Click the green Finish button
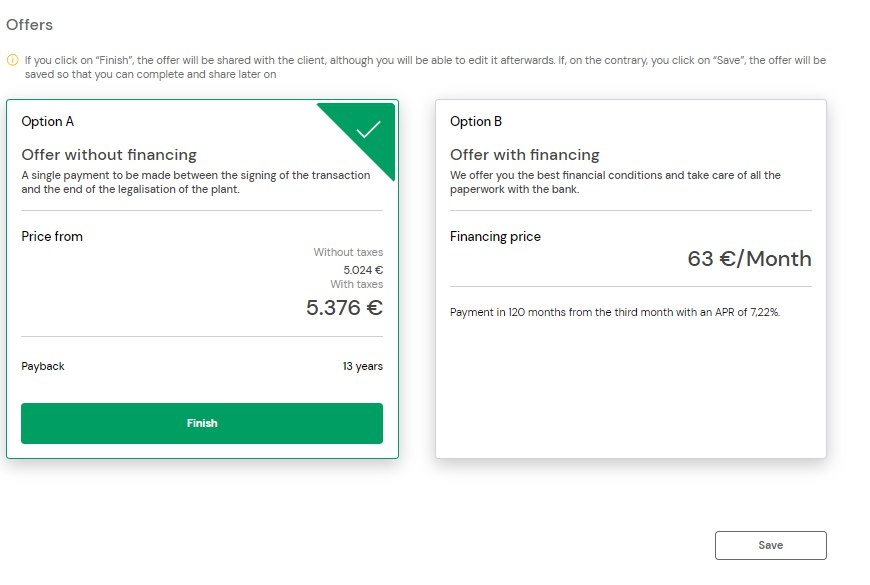 tap(202, 423)
